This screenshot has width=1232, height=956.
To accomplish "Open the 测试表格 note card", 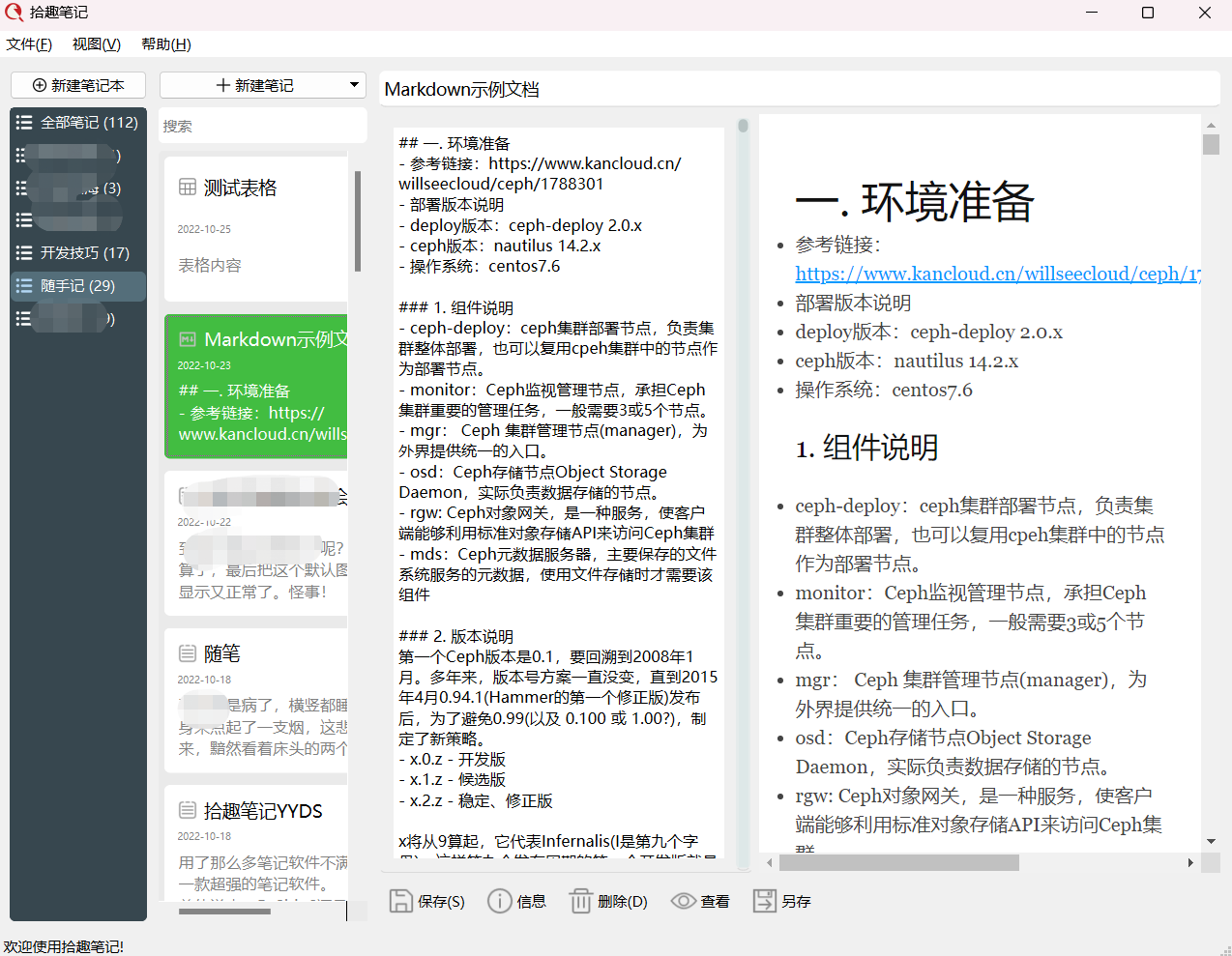I will [256, 229].
